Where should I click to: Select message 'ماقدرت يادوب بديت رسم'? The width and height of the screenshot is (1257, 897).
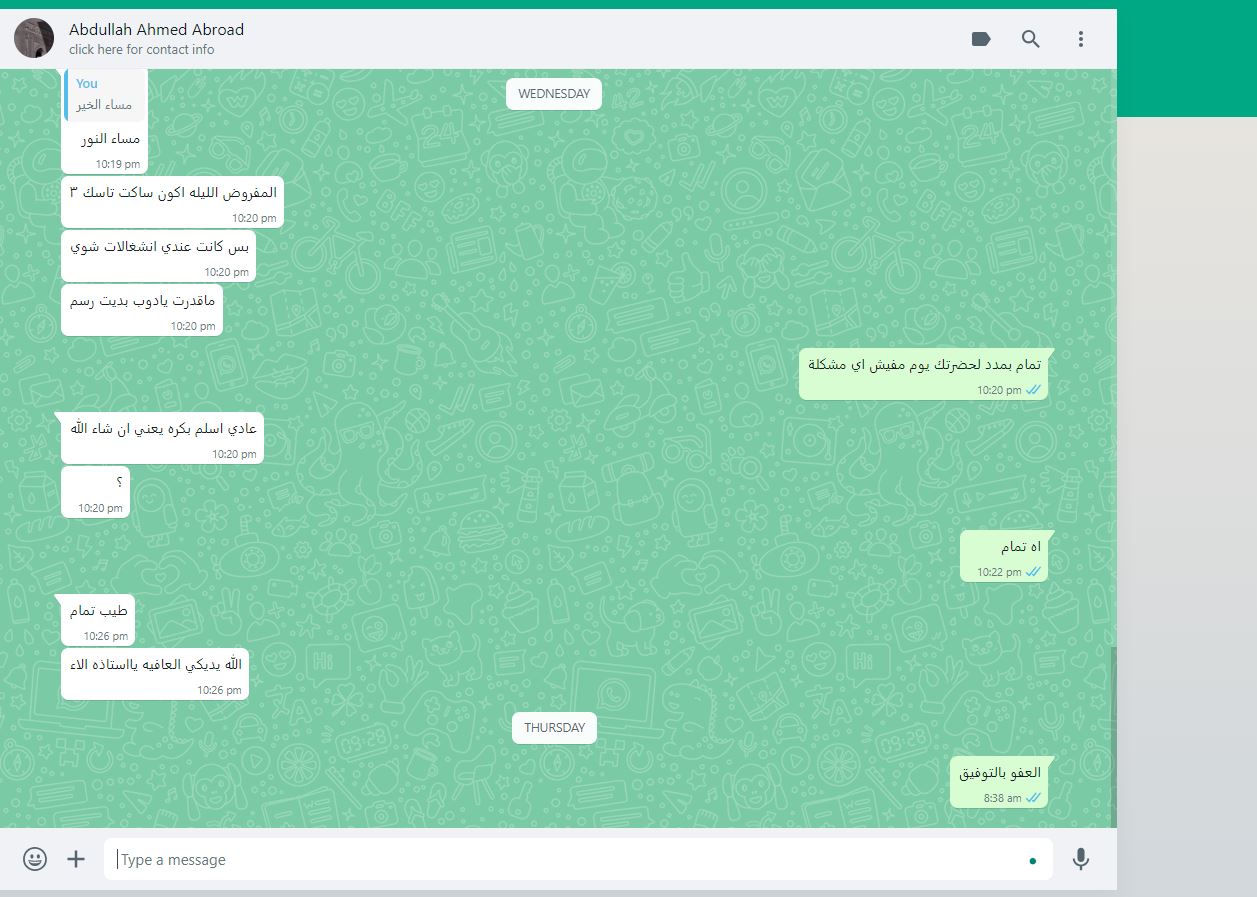coord(142,311)
